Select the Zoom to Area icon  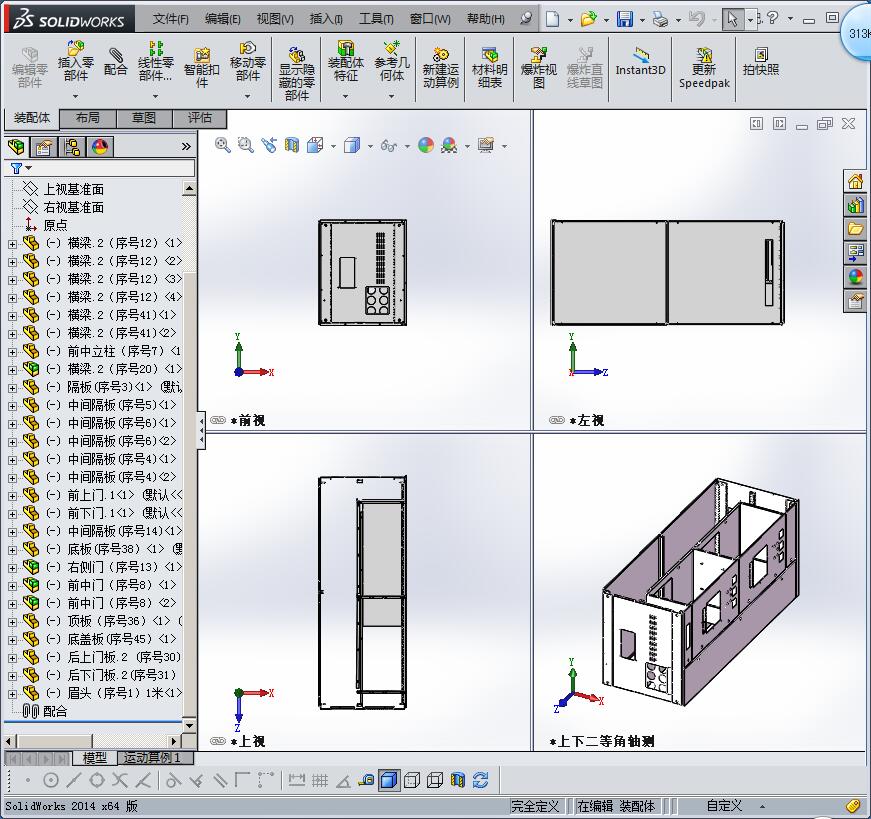[246, 145]
